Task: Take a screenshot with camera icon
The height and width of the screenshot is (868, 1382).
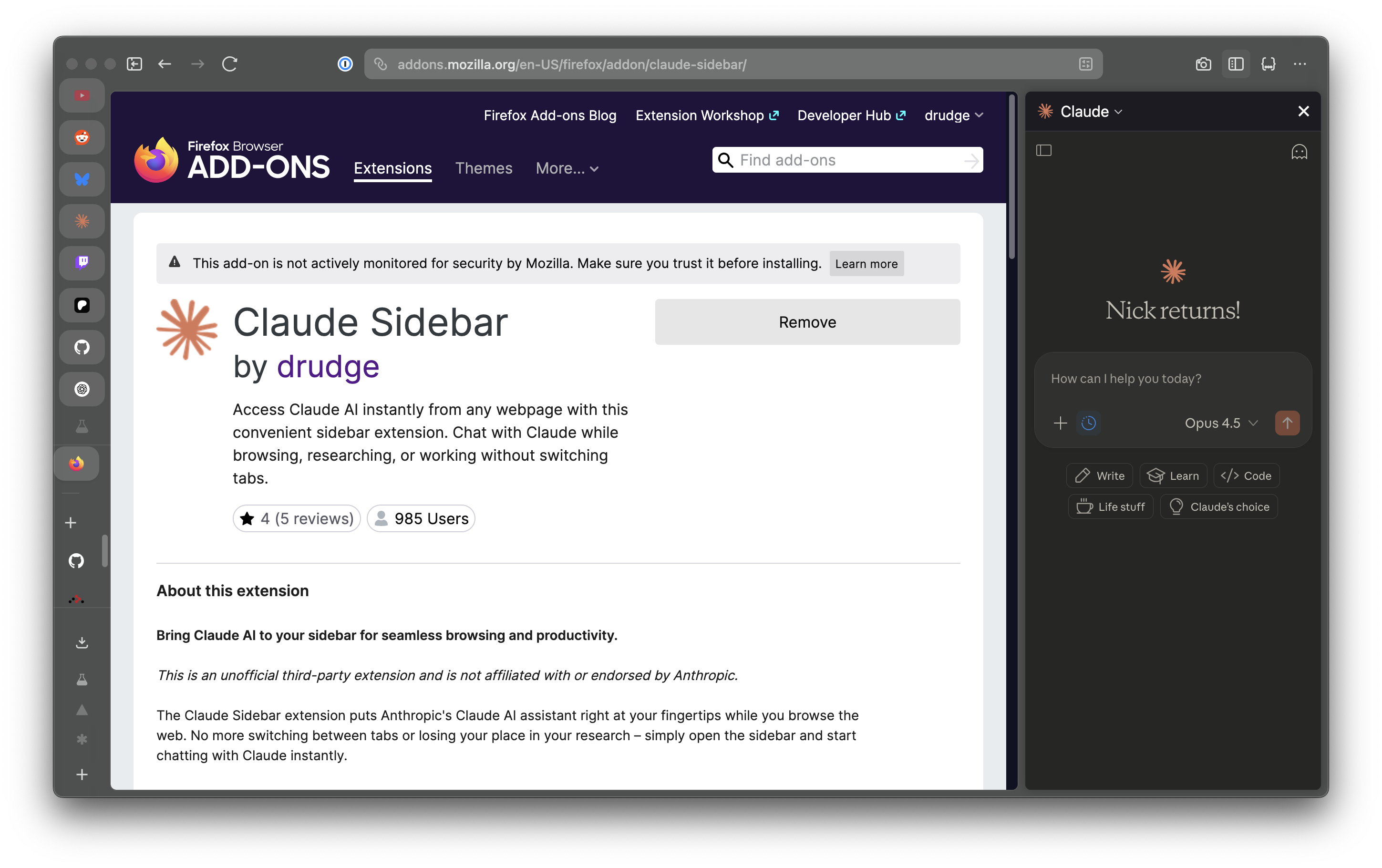Action: click(1203, 64)
